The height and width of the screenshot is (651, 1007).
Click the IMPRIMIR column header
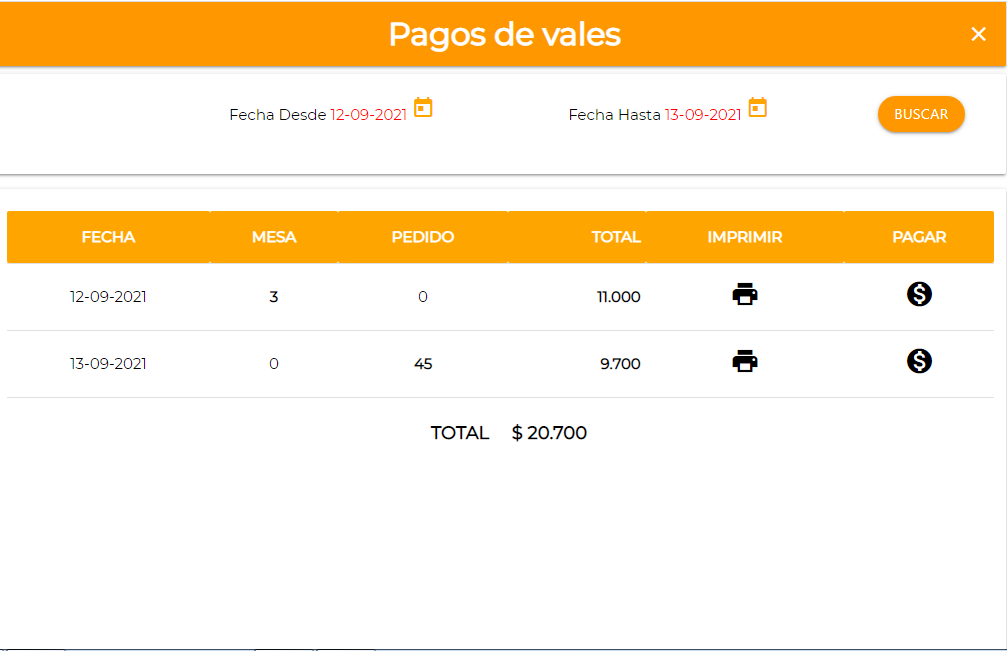[744, 237]
